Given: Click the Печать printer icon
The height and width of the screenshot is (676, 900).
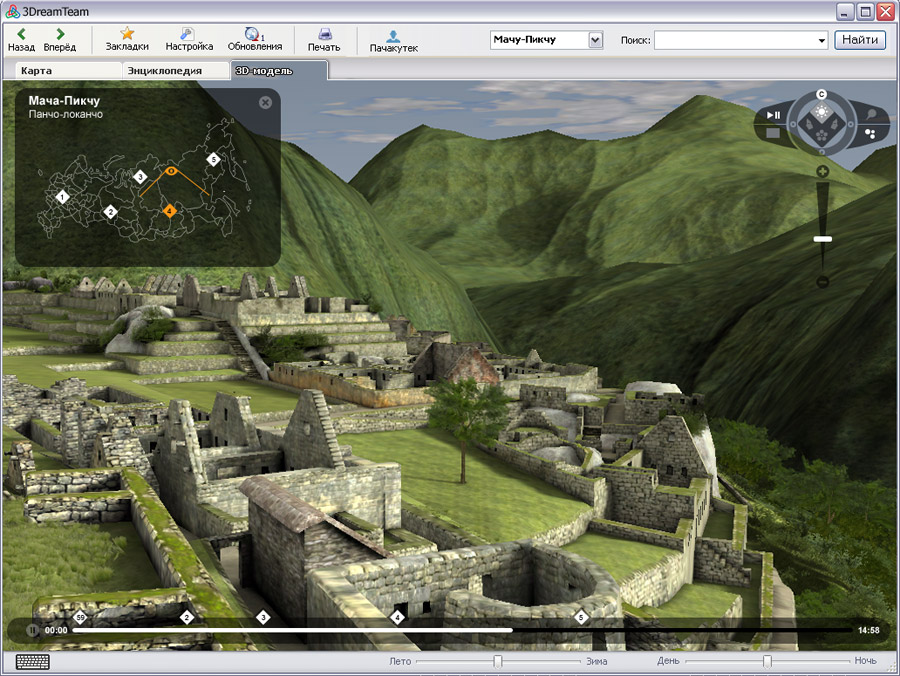Looking at the screenshot, I should [x=324, y=33].
